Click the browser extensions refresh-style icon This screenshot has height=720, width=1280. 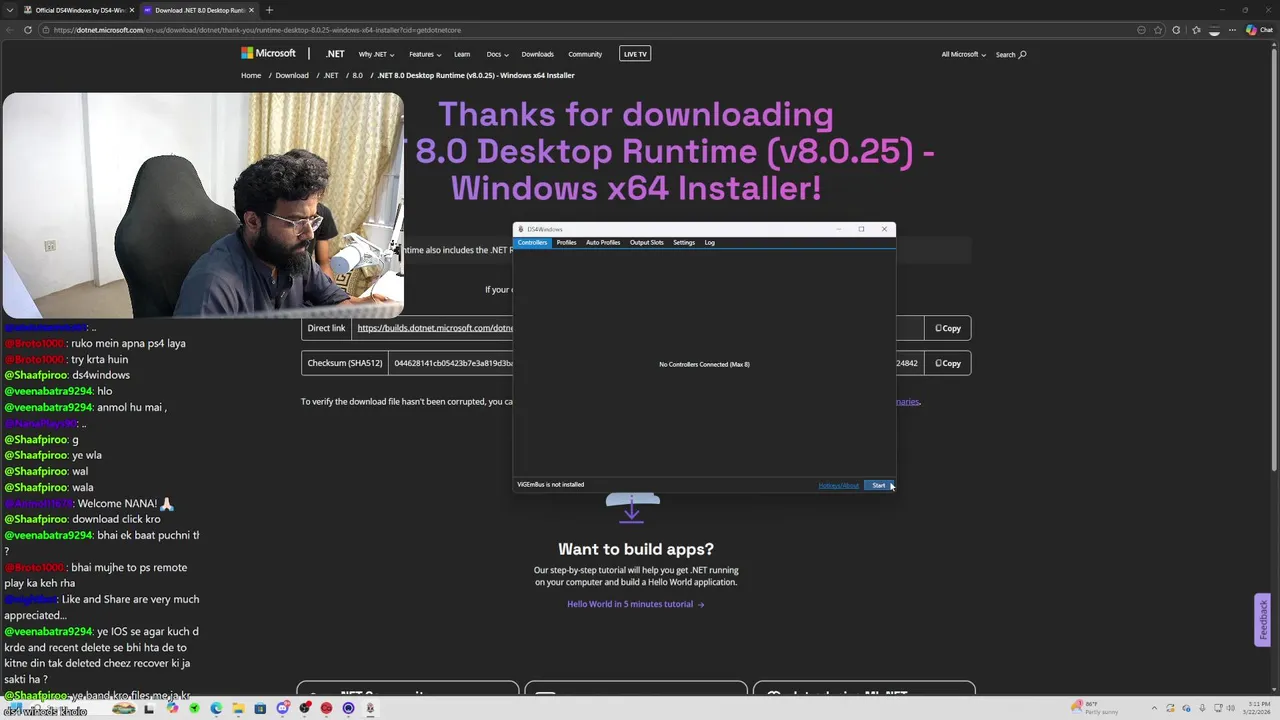1176,30
